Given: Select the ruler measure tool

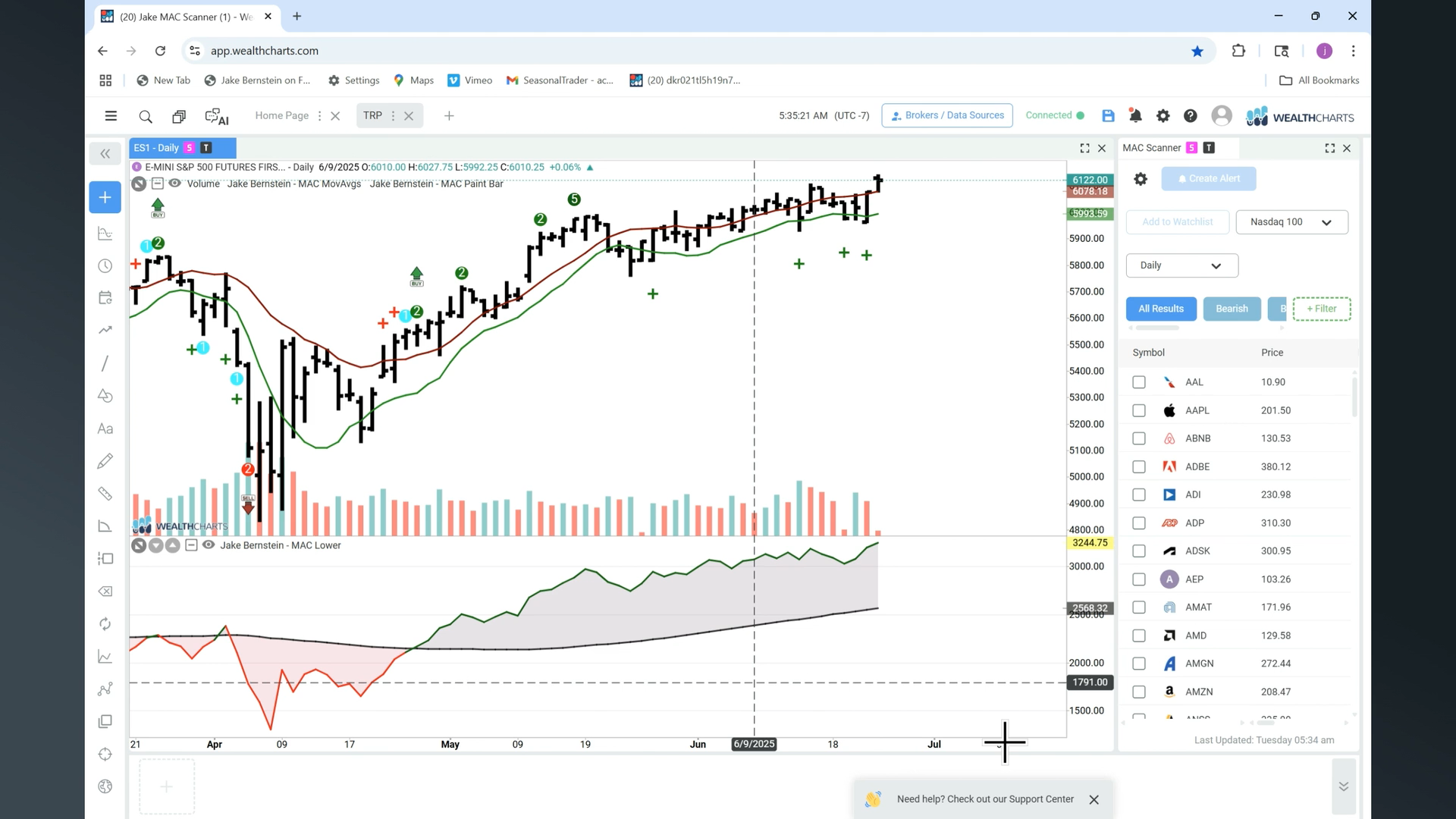Looking at the screenshot, I should 105,494.
